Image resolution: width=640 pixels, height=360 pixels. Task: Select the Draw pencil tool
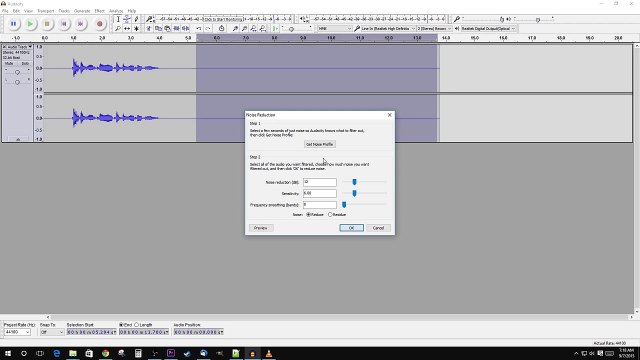coord(136,19)
